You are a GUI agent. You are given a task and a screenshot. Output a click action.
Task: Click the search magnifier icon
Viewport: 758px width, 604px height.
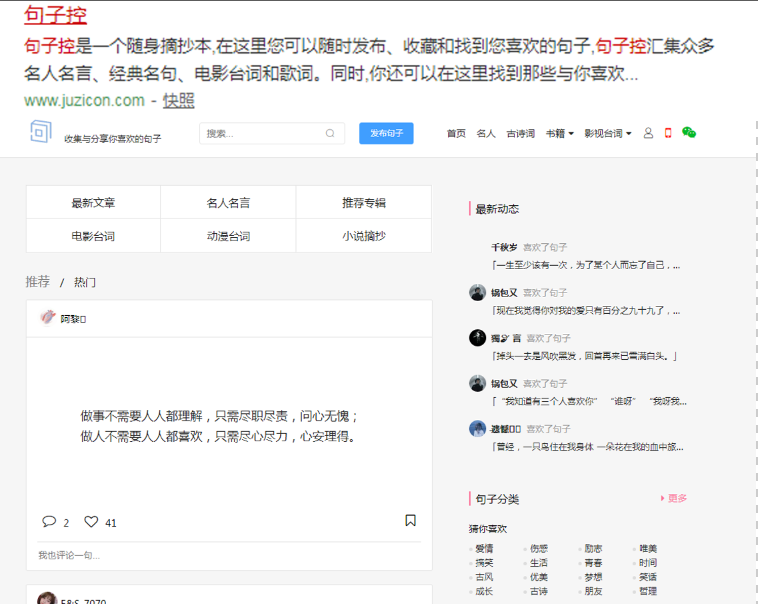point(330,133)
